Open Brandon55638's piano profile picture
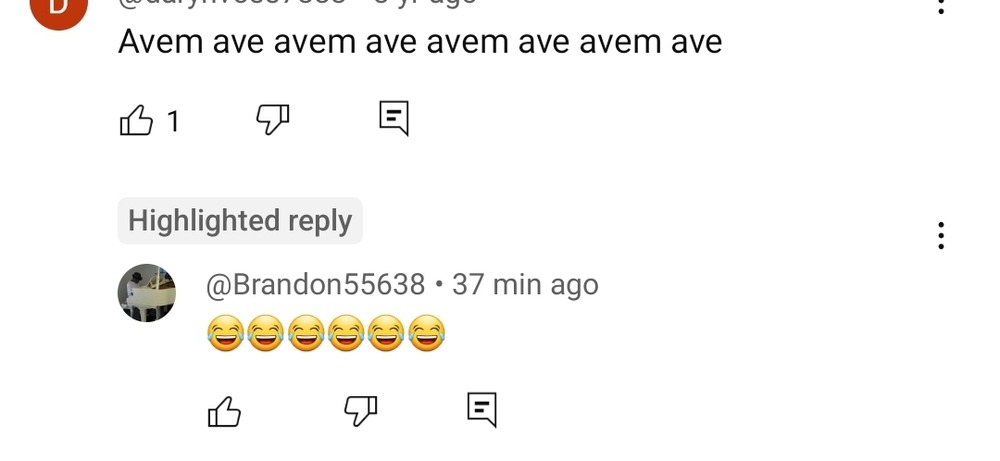 147,293
